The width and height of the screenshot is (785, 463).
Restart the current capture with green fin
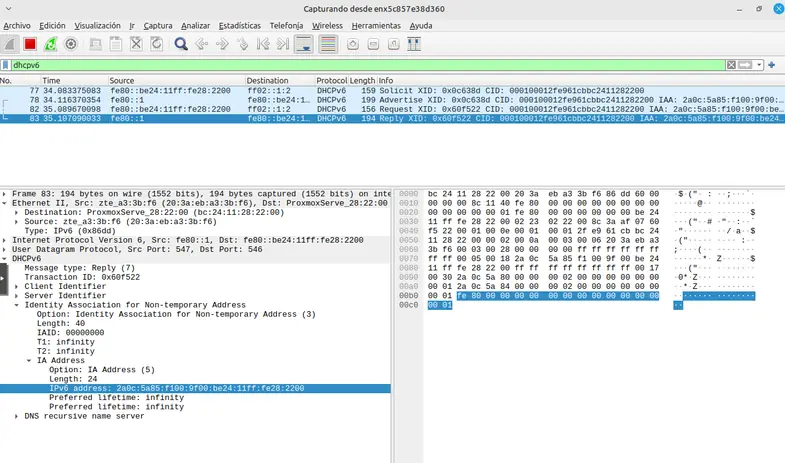pos(51,44)
